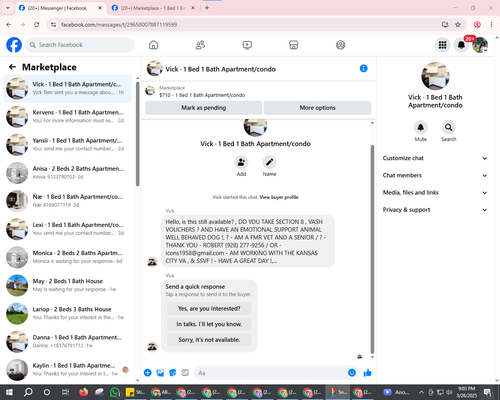
Task: Show hidden system tray icons chevron
Action: [421, 392]
